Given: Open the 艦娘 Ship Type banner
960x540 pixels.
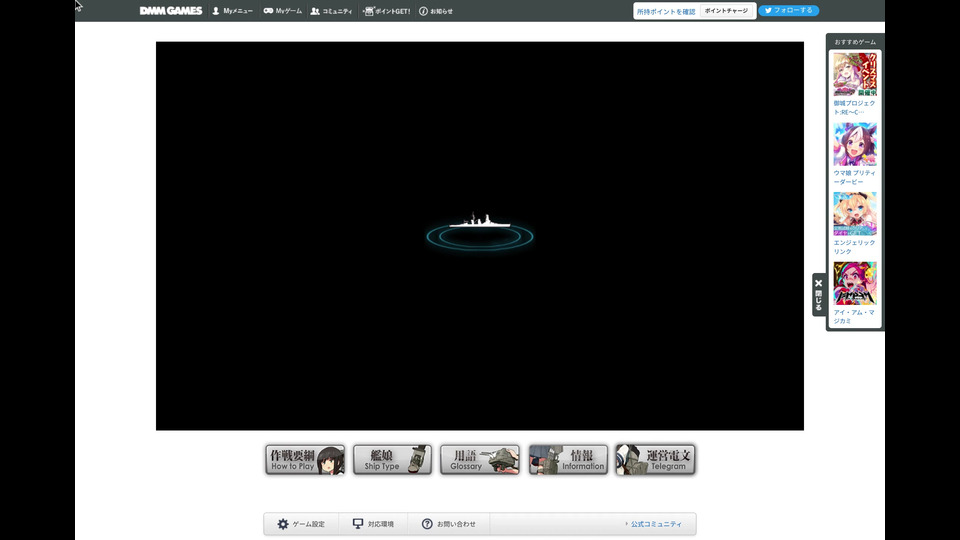Looking at the screenshot, I should 392,460.
